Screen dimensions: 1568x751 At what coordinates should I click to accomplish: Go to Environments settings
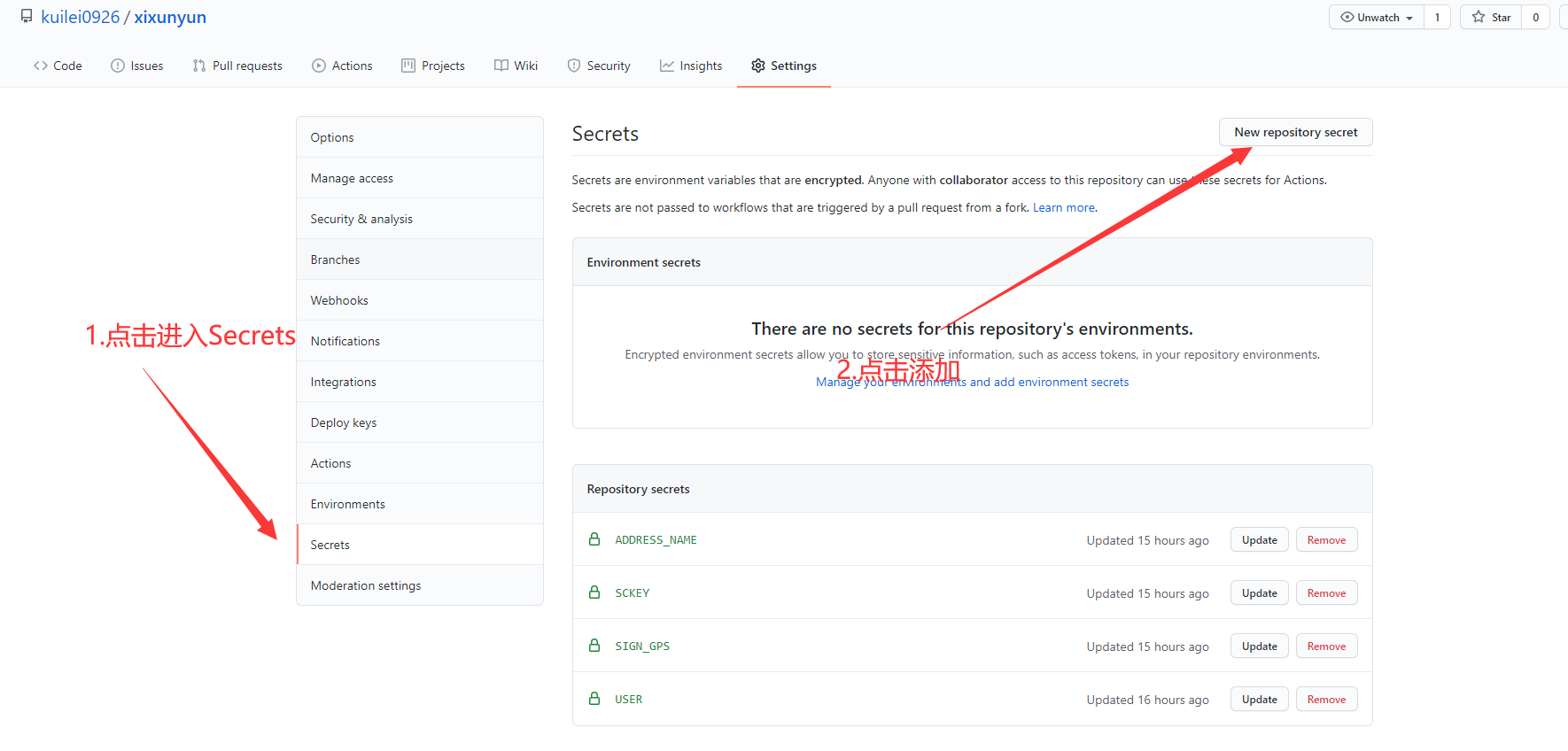(420, 504)
